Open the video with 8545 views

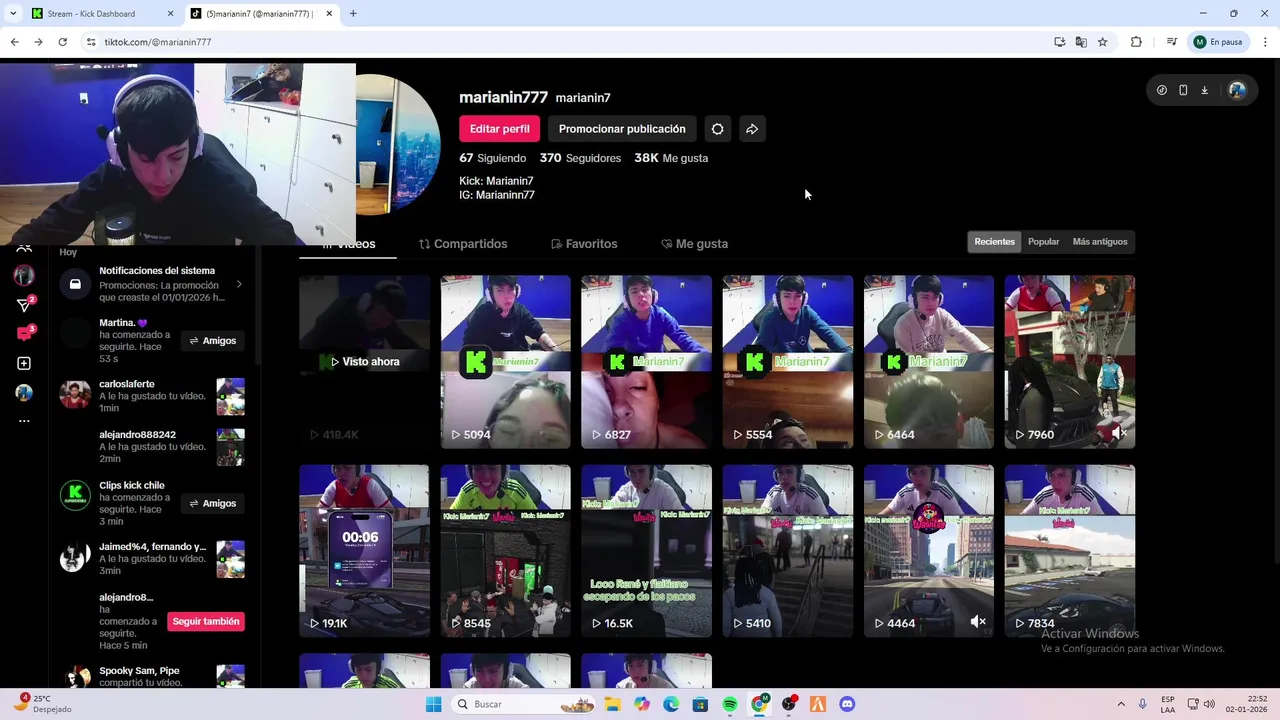505,551
